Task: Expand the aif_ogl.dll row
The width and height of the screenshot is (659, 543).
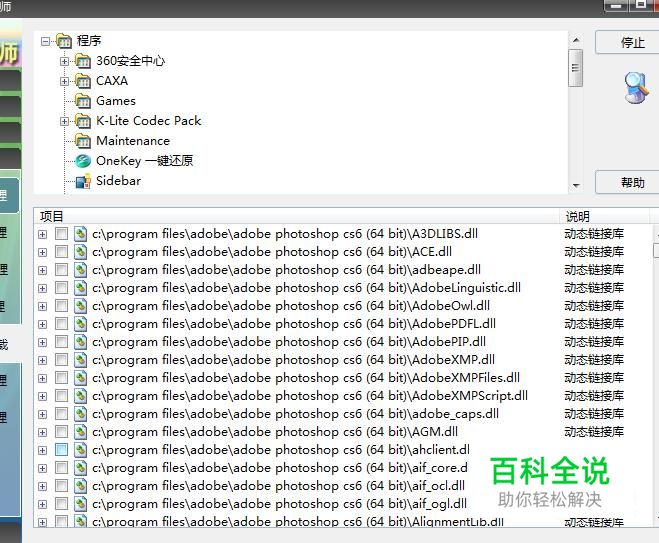Action: (42, 504)
